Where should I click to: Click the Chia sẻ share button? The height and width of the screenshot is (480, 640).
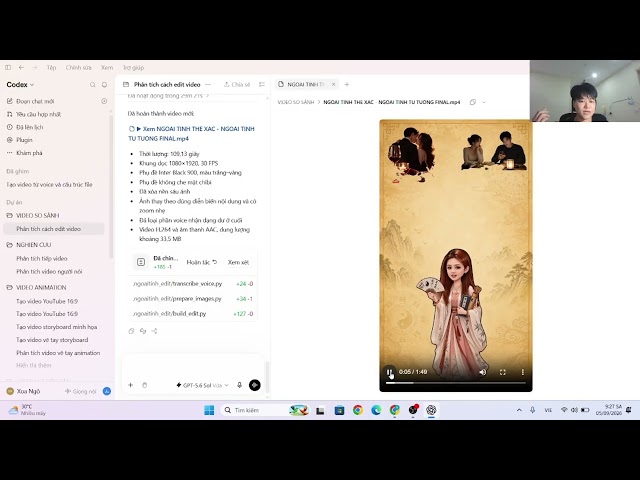237,84
